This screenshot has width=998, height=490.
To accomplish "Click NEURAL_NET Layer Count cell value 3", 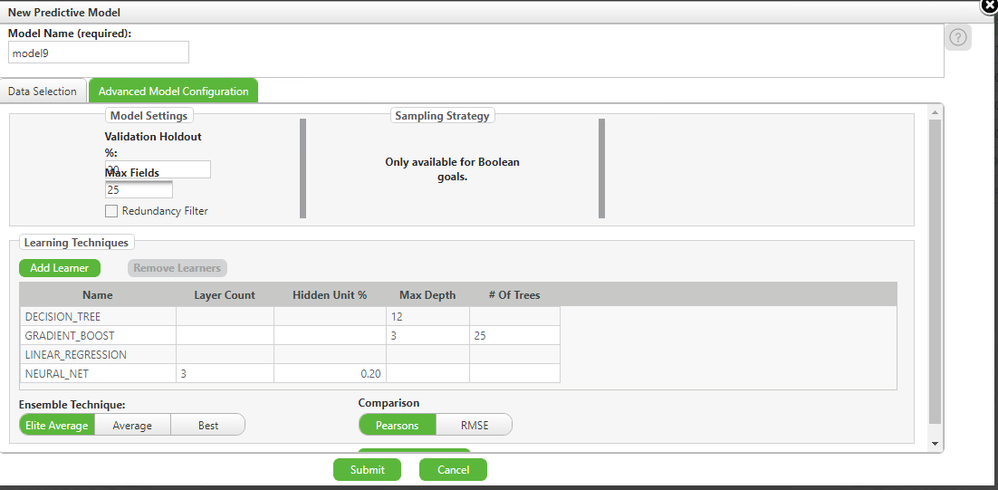I will click(225, 374).
